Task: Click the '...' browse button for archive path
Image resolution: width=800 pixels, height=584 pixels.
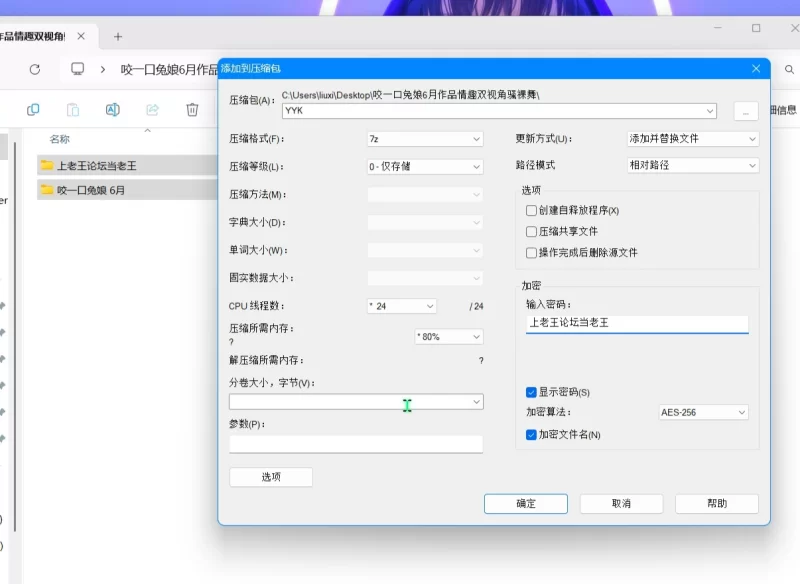Action: 745,111
